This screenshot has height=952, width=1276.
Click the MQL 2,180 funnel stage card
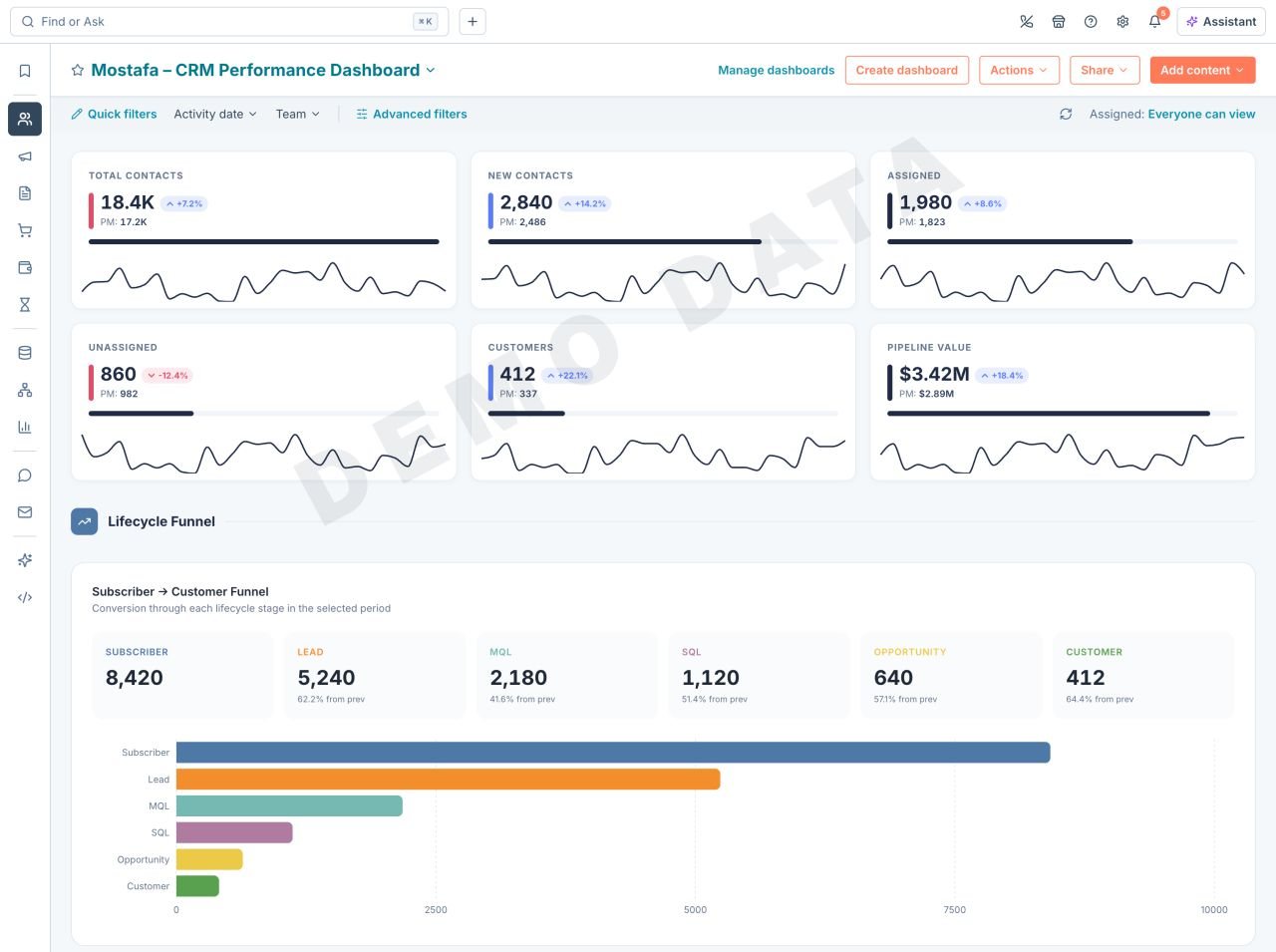point(567,675)
